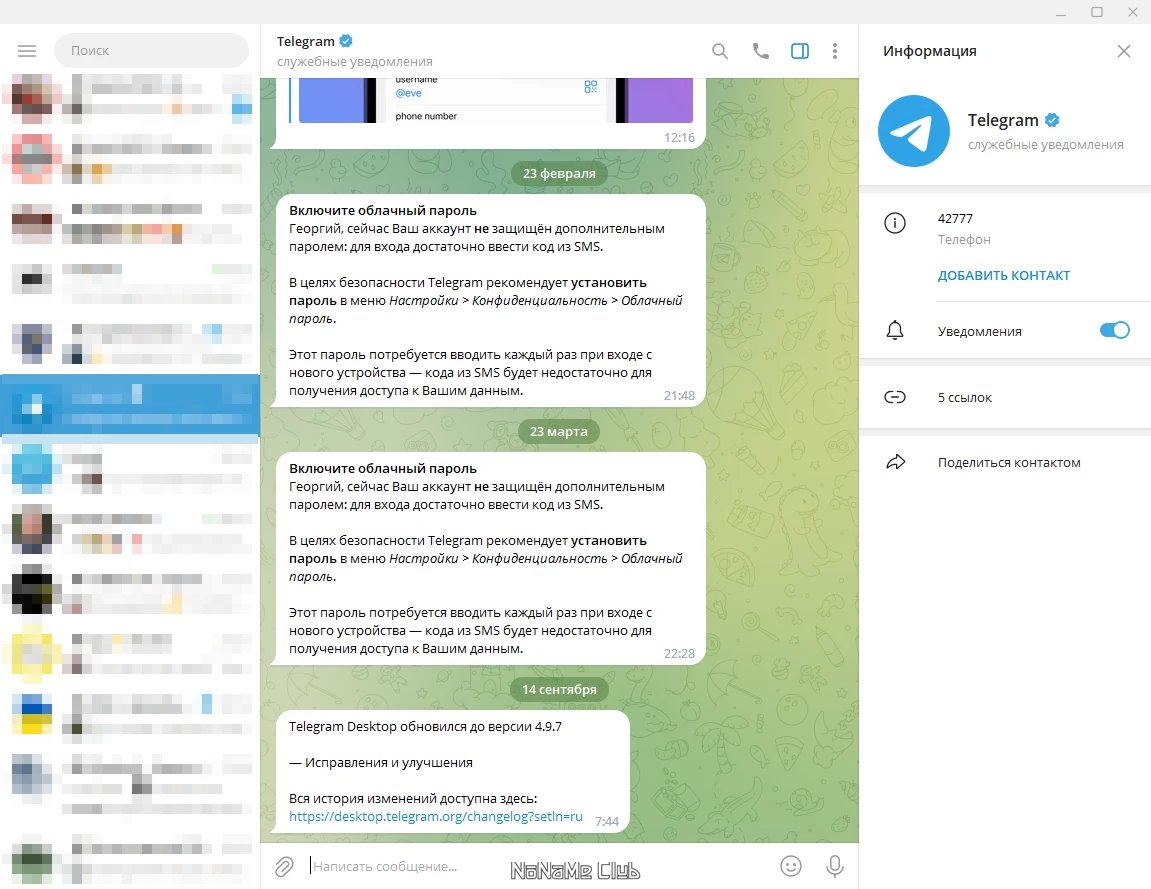
Task: View the 5 ссылок shared links
Action: 965,397
